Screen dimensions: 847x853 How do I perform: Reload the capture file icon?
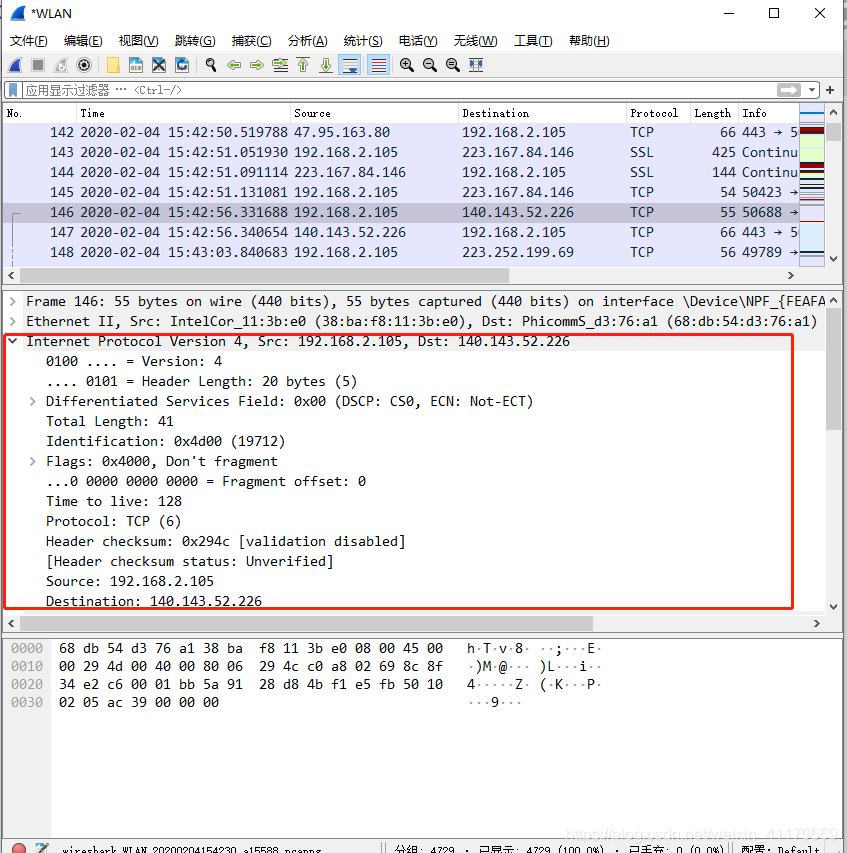(x=182, y=65)
